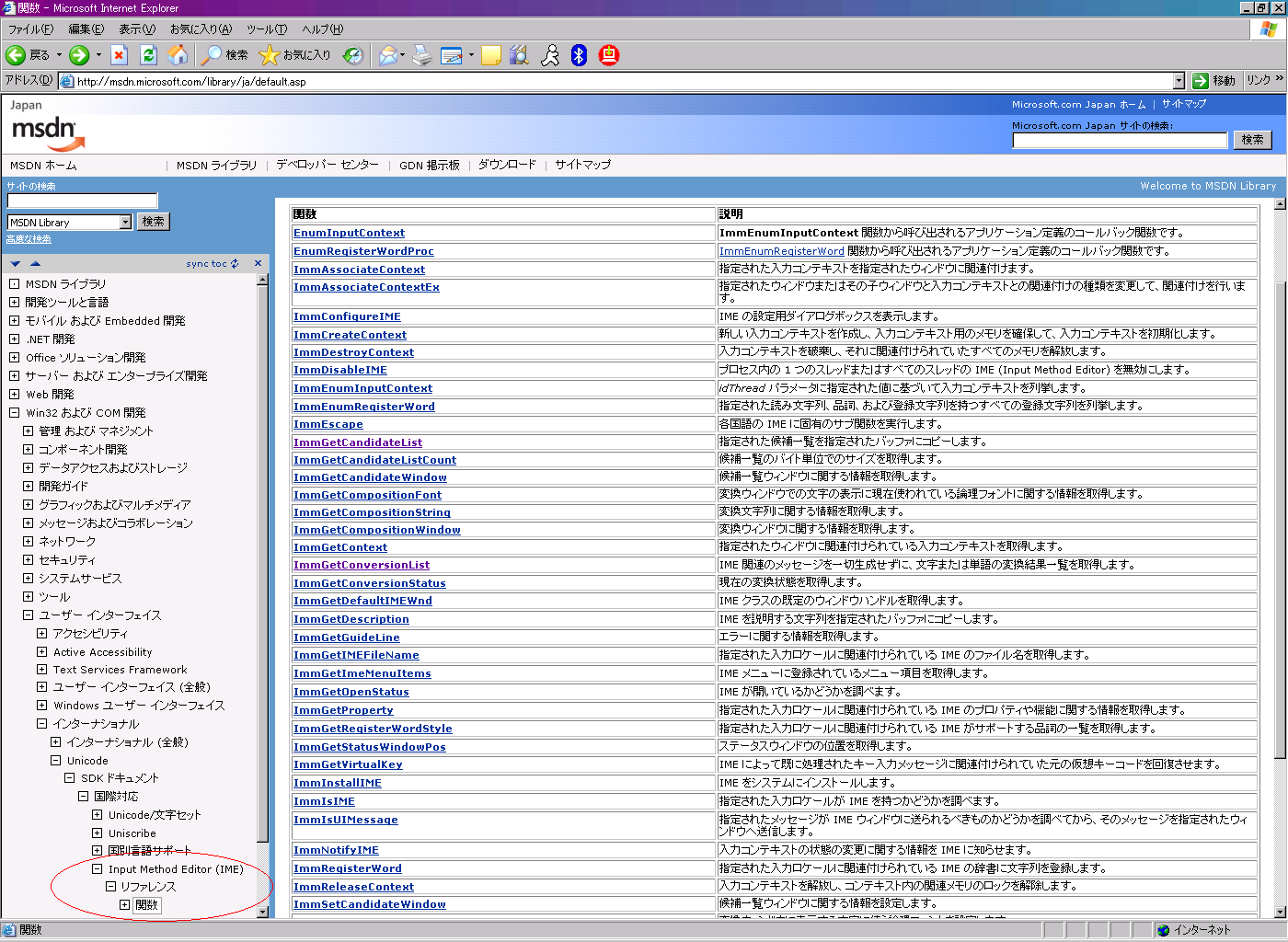The width and height of the screenshot is (1288, 942).
Task: Click the sync toc icon
Action: [235, 263]
